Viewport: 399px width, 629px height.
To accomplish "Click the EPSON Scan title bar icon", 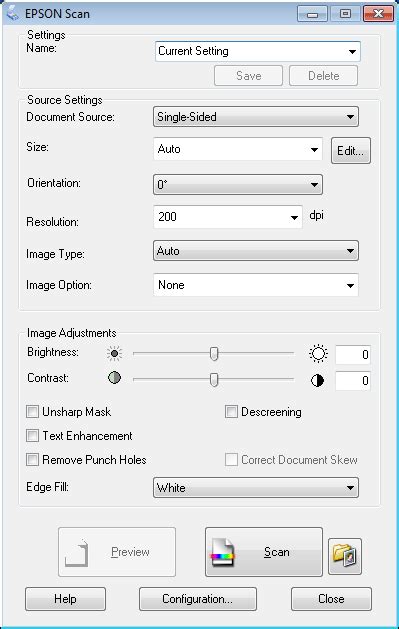I will tap(13, 13).
